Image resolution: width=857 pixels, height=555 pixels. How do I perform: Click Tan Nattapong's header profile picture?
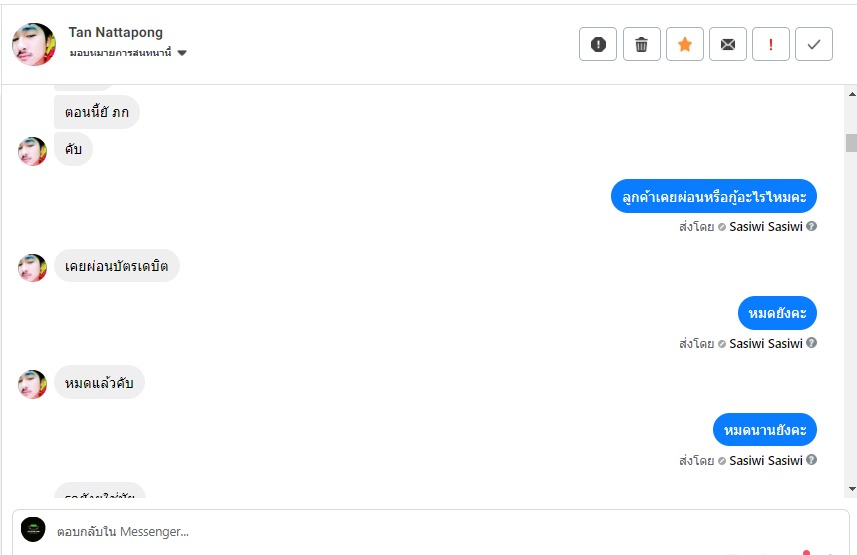coord(33,44)
